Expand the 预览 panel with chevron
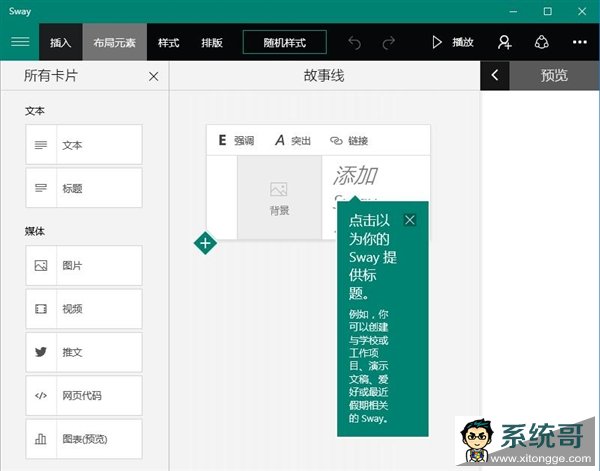This screenshot has width=600, height=471. point(495,75)
